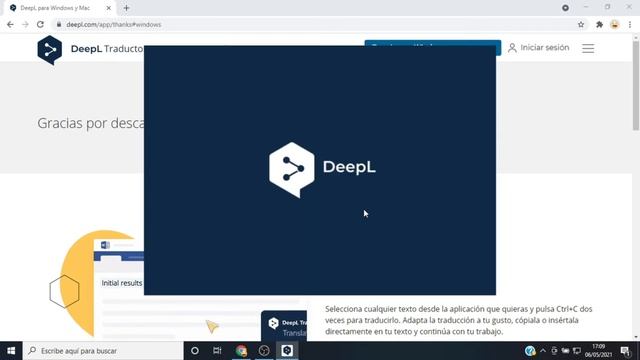The image size is (640, 360).
Task: Click 'Gracias por desca' heading text
Action: tap(91, 123)
